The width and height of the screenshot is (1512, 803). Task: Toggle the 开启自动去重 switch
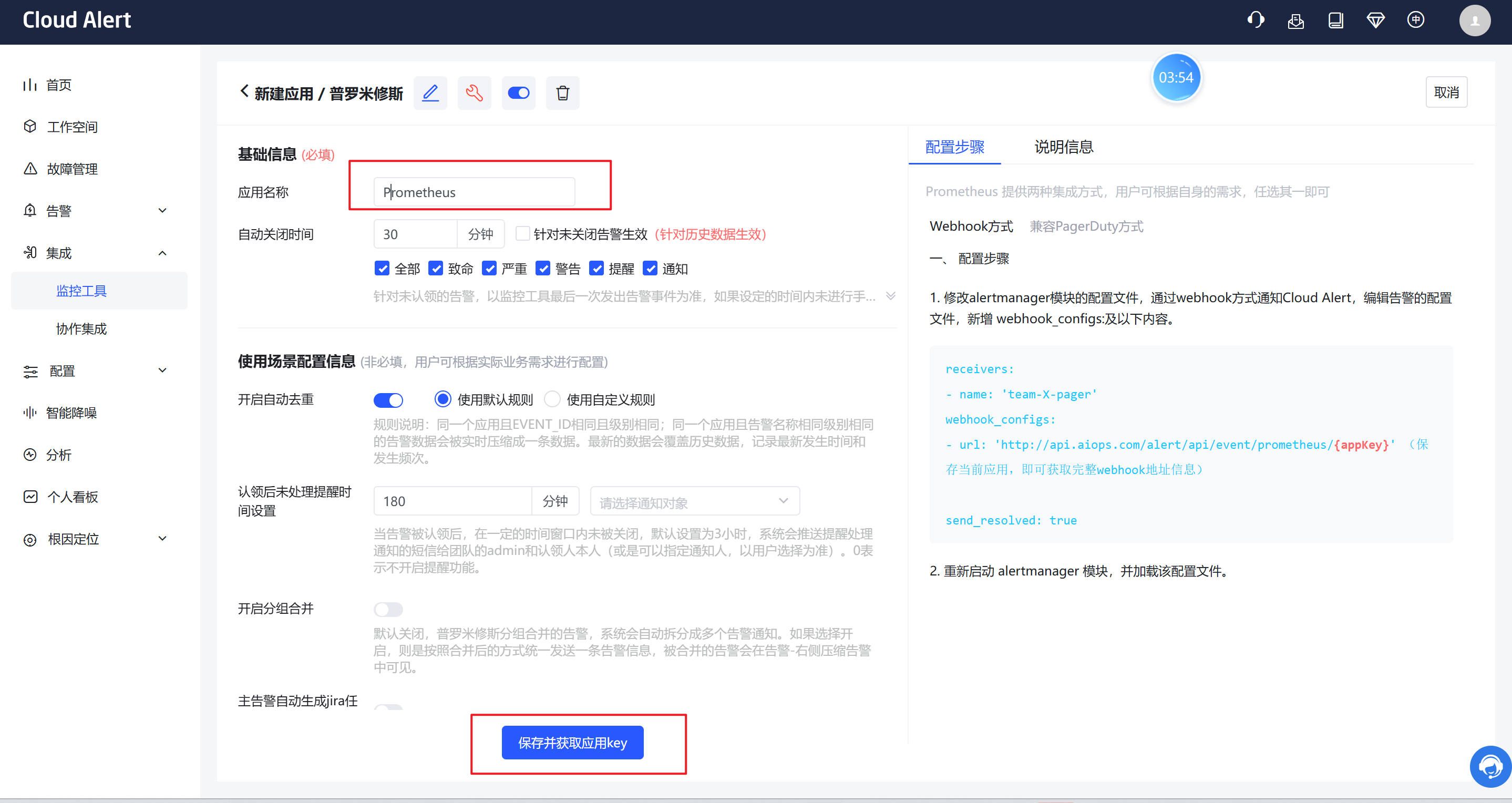click(x=388, y=400)
